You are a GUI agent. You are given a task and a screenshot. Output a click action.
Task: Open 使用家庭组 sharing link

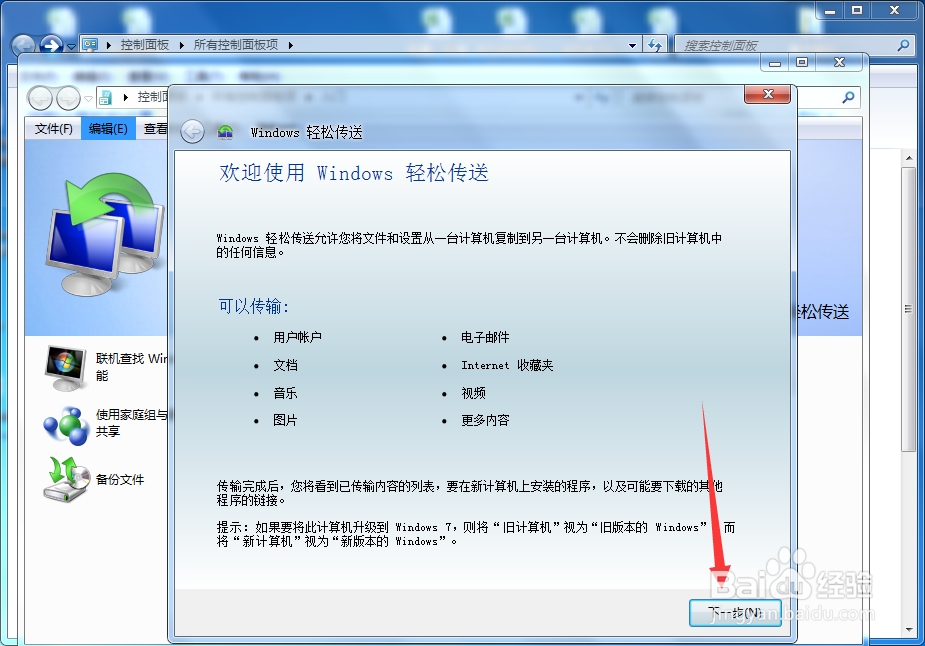131,423
